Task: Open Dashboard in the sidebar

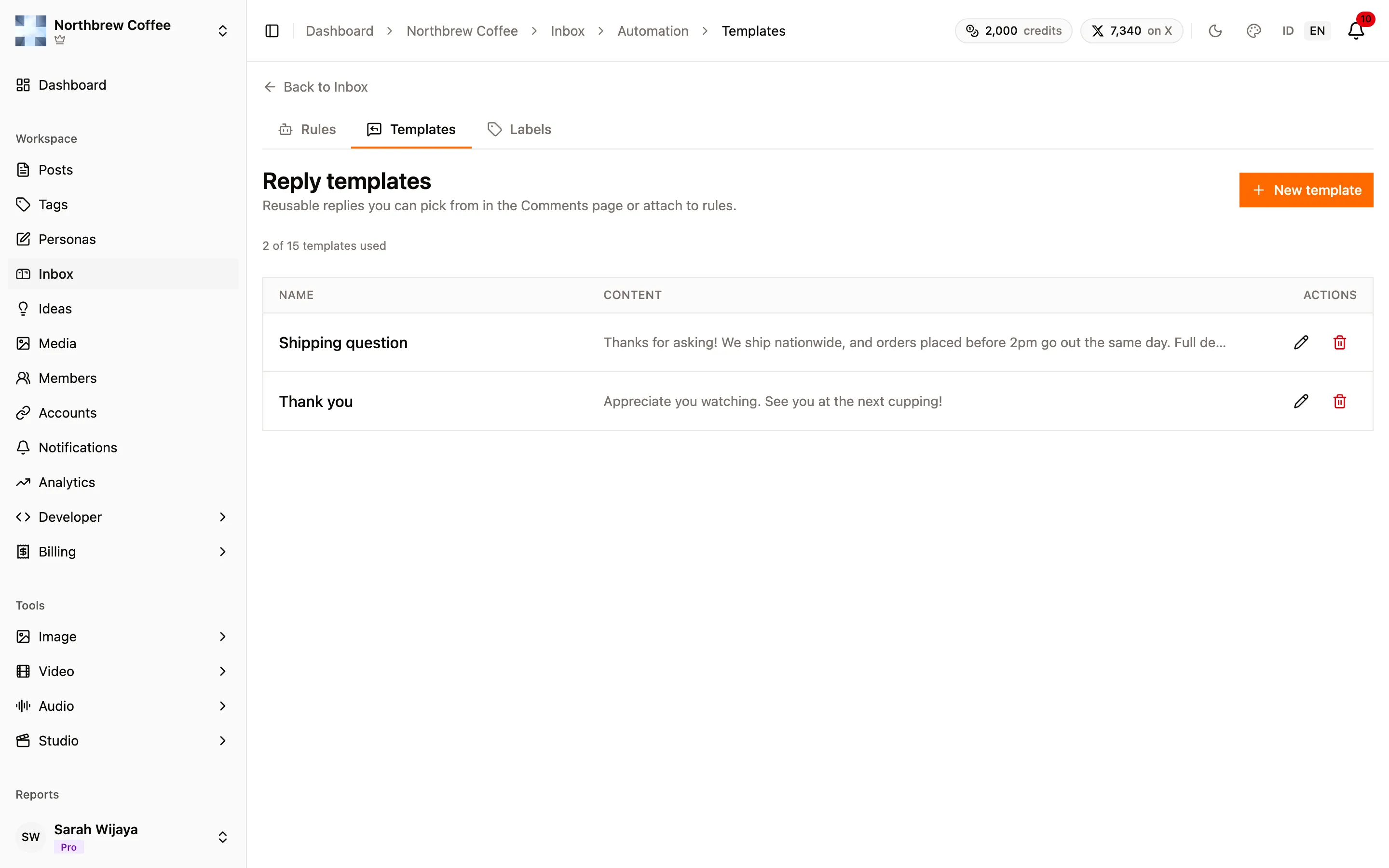Action: point(123,85)
